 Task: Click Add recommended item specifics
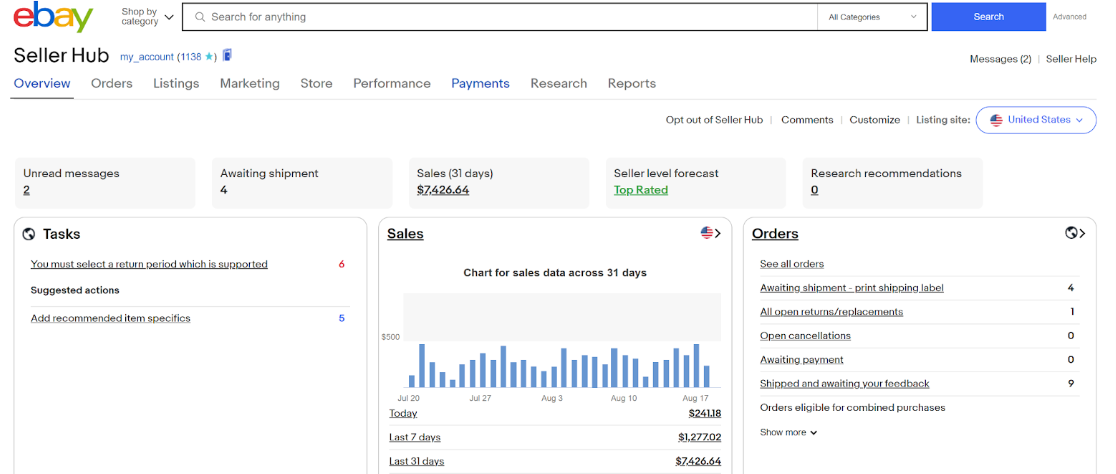[110, 318]
